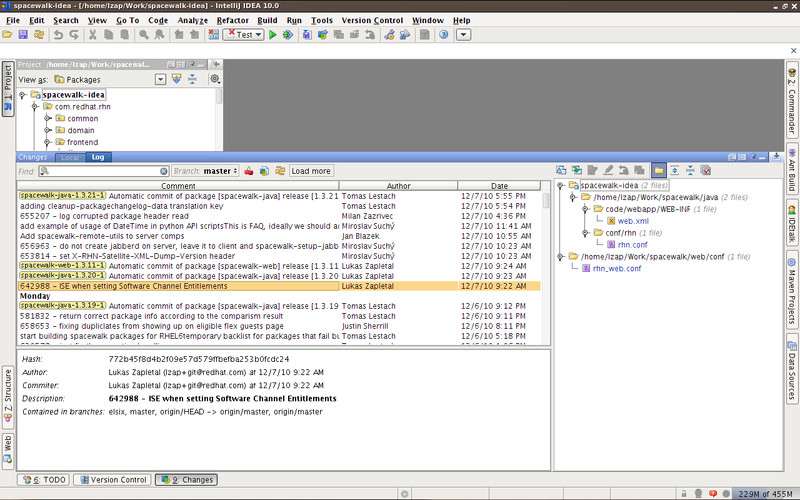800x500 pixels.
Task: Select the web.xml file in changes tree
Action: [x=633, y=221]
